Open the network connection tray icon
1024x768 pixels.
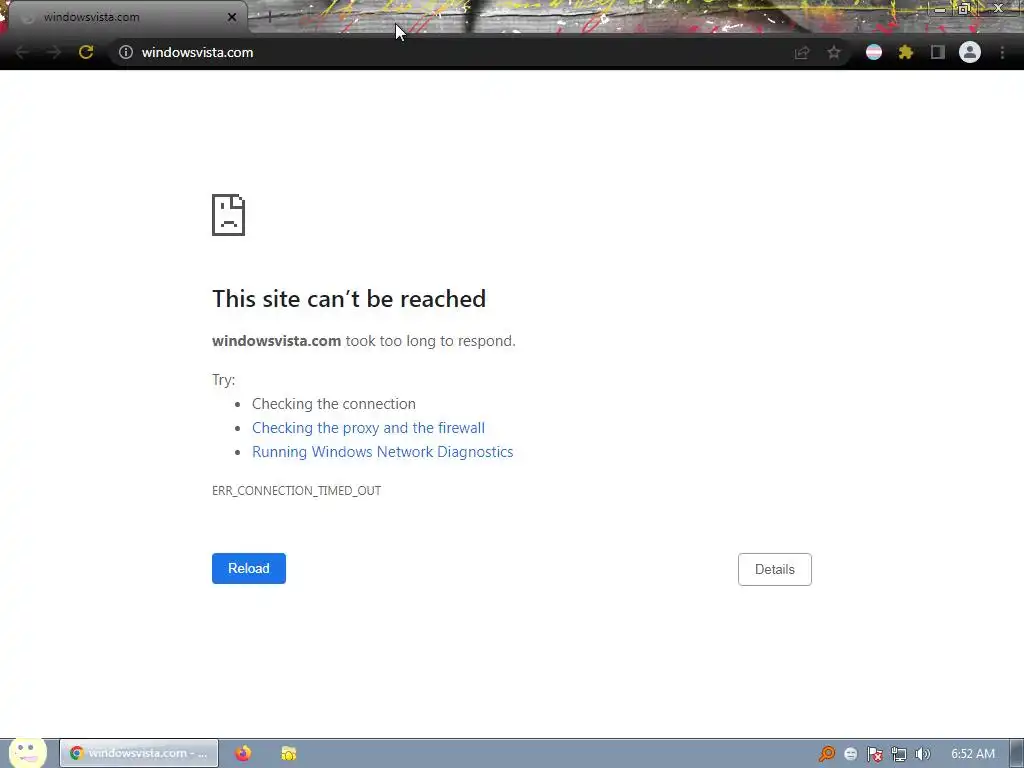899,754
